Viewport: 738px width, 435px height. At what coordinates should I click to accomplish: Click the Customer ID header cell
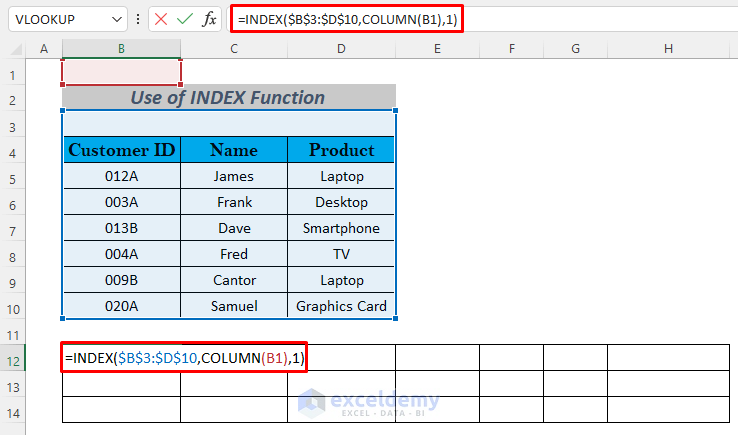[122, 150]
